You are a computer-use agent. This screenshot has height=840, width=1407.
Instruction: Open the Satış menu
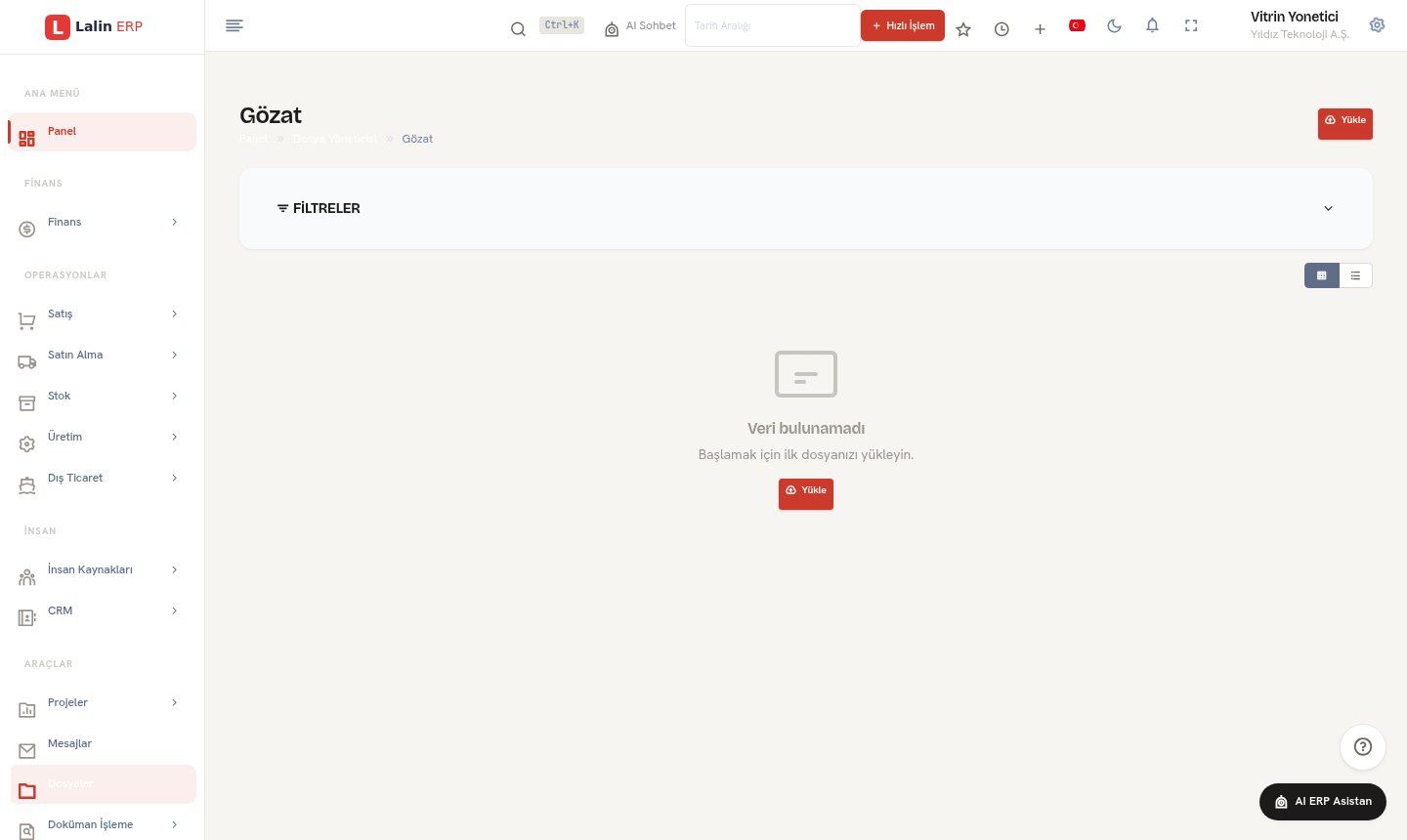[x=103, y=315]
